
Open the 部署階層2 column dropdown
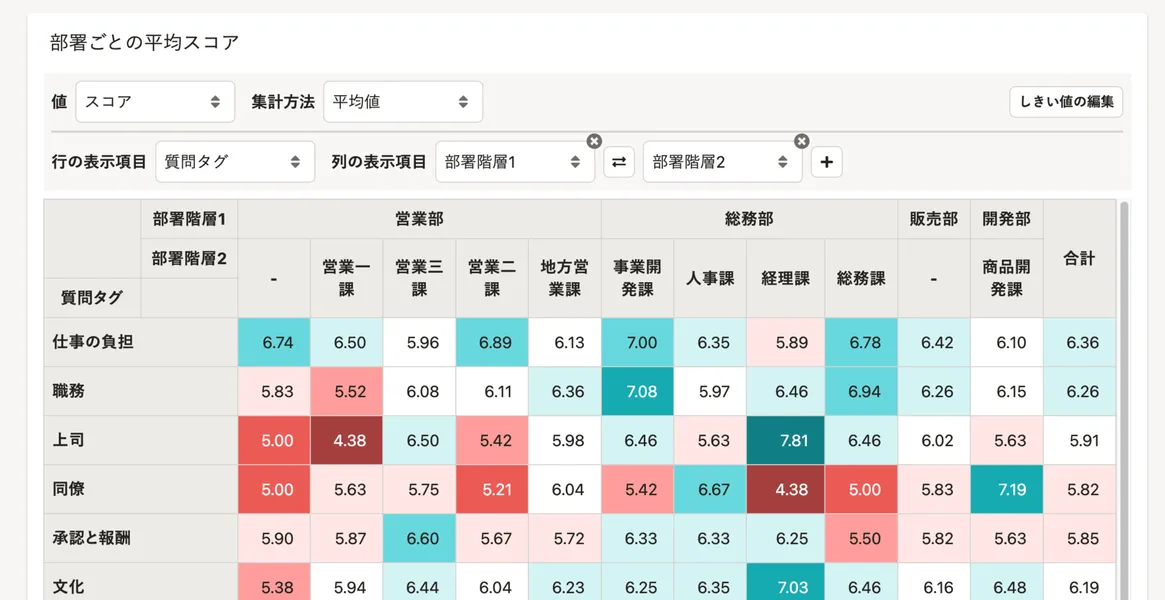(721, 162)
